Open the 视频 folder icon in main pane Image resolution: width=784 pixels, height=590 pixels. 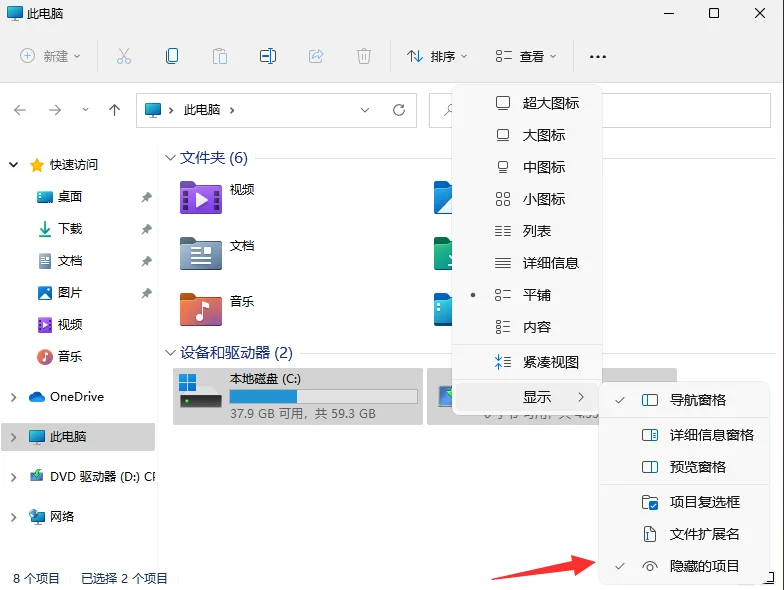(200, 197)
